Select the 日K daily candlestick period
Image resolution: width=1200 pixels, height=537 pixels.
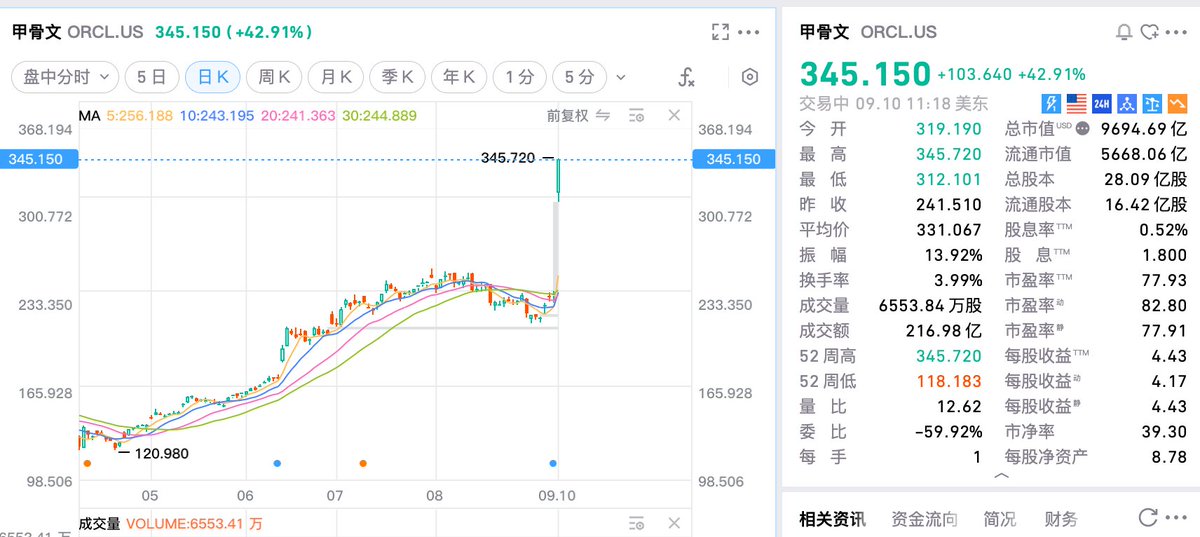click(x=213, y=77)
